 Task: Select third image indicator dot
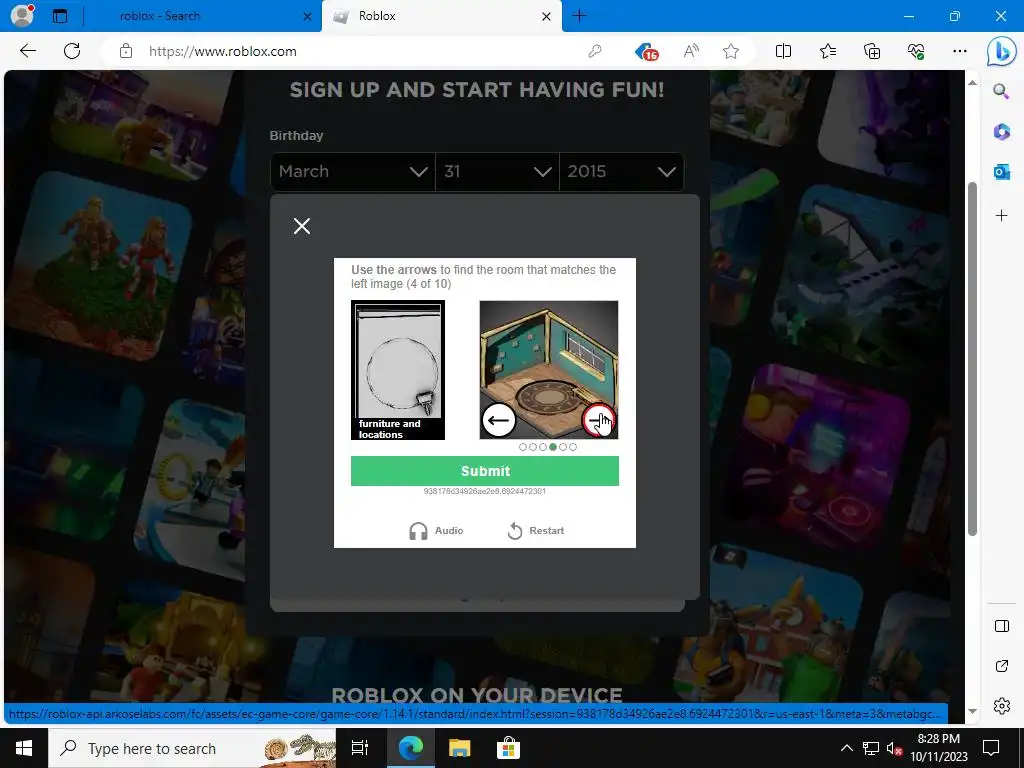point(543,447)
